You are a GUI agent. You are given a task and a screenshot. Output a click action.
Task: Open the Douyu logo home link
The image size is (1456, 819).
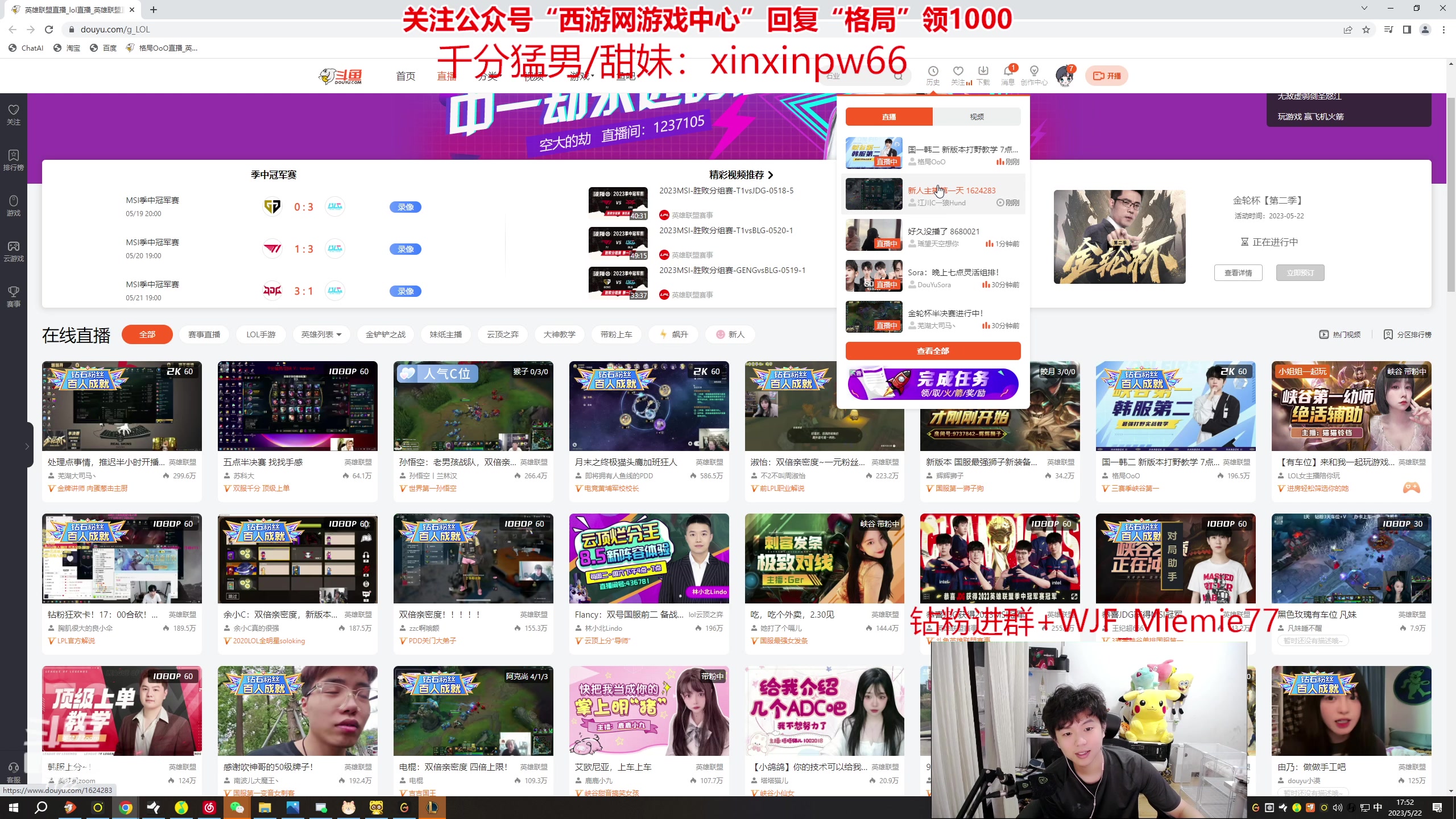point(340,76)
